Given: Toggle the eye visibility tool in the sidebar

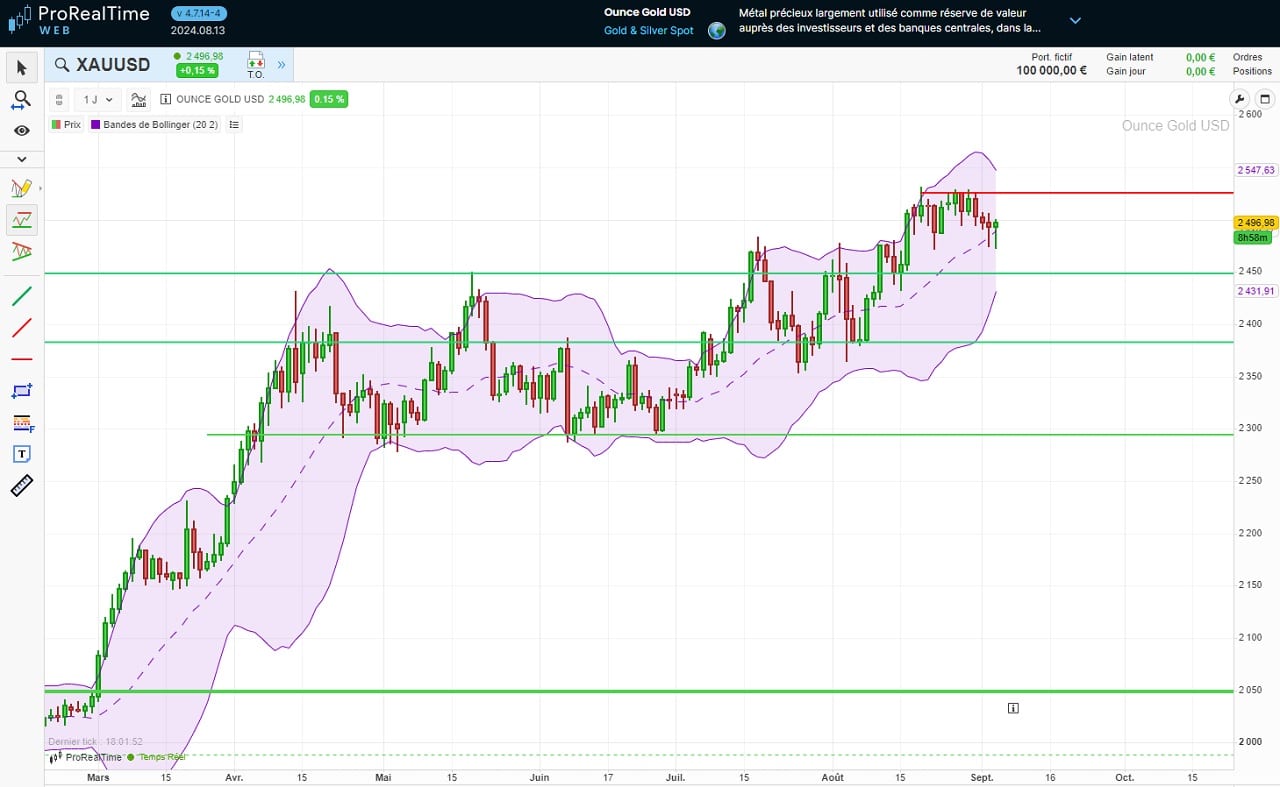Looking at the screenshot, I should pyautogui.click(x=22, y=131).
